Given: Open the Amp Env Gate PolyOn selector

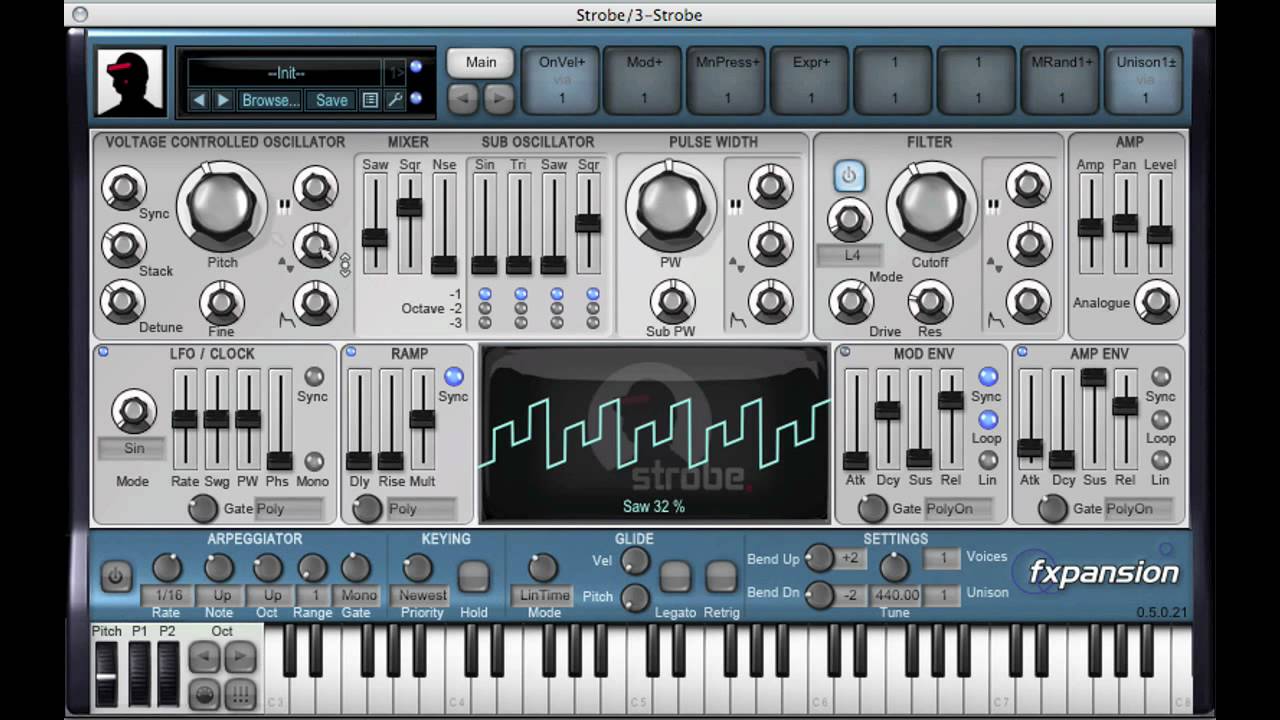Looking at the screenshot, I should click(x=1139, y=508).
